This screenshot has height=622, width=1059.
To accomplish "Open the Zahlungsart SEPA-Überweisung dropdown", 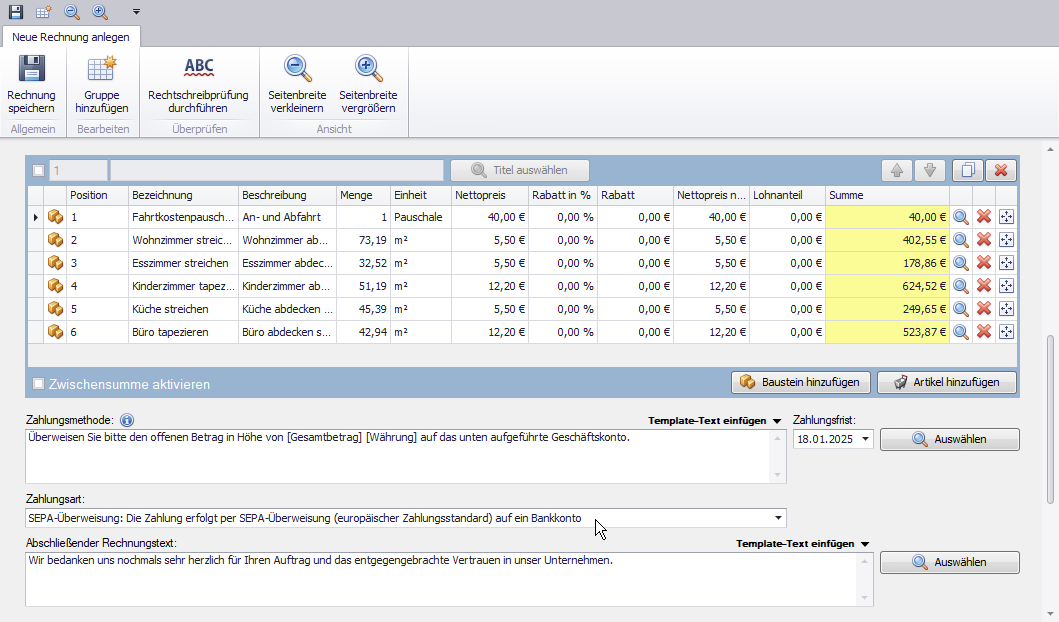I will click(x=778, y=518).
